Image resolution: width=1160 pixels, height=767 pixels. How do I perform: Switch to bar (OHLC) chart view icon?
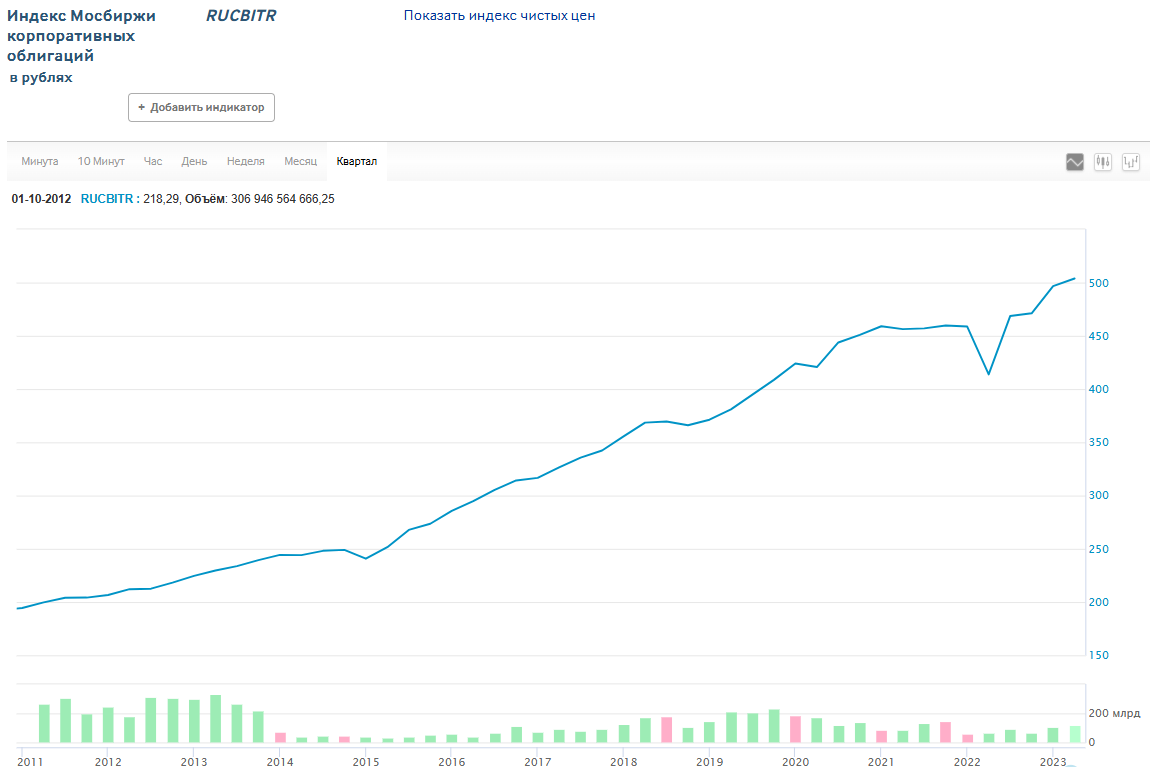(1130, 161)
